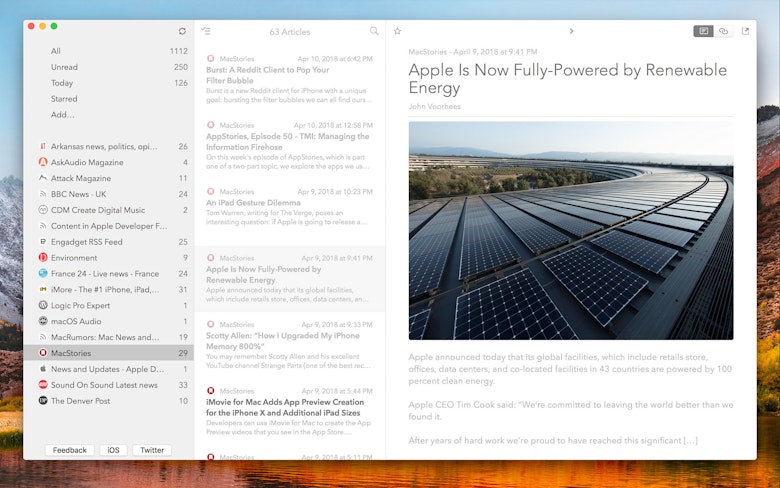Show Today's articles
Viewport: 780px width, 488px height.
click(108, 83)
